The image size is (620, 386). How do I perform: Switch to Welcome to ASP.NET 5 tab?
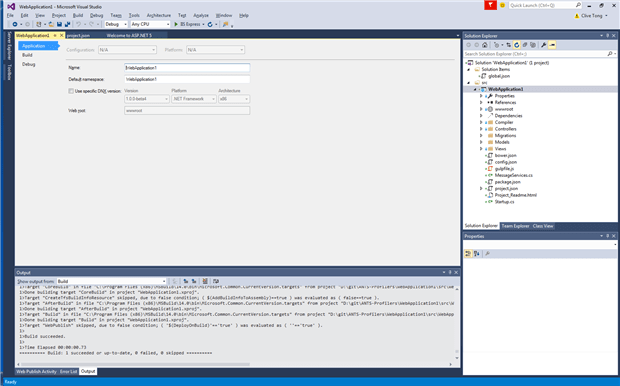129,36
